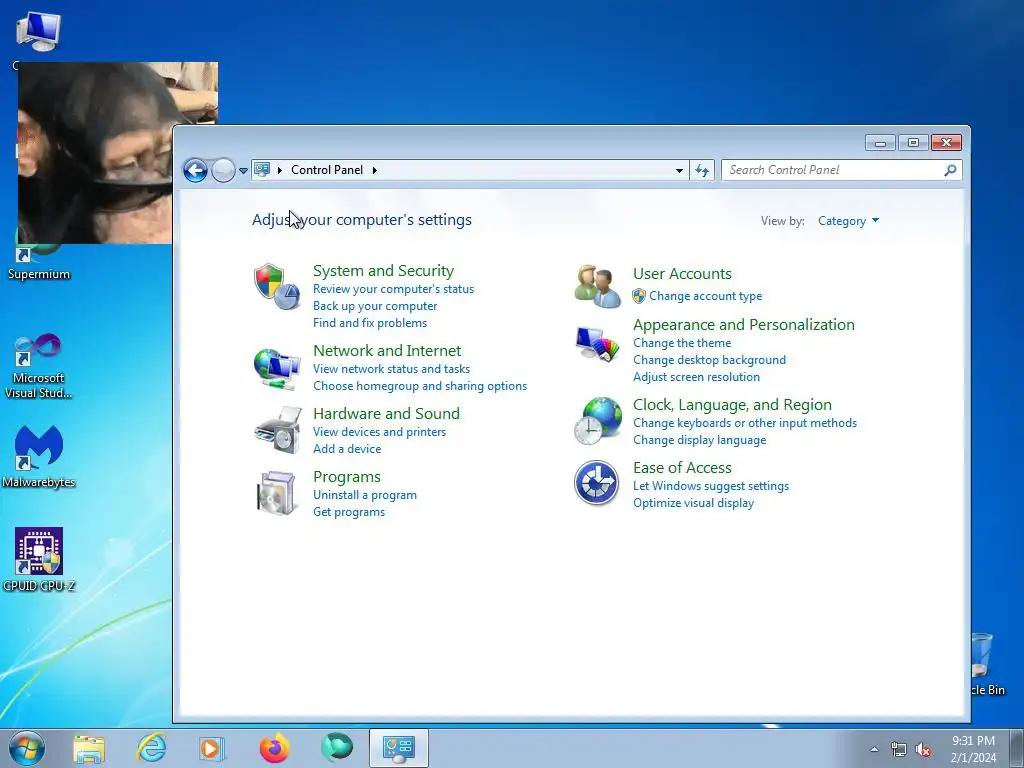Open Windows Explorer from taskbar
1024x768 pixels.
(x=89, y=748)
